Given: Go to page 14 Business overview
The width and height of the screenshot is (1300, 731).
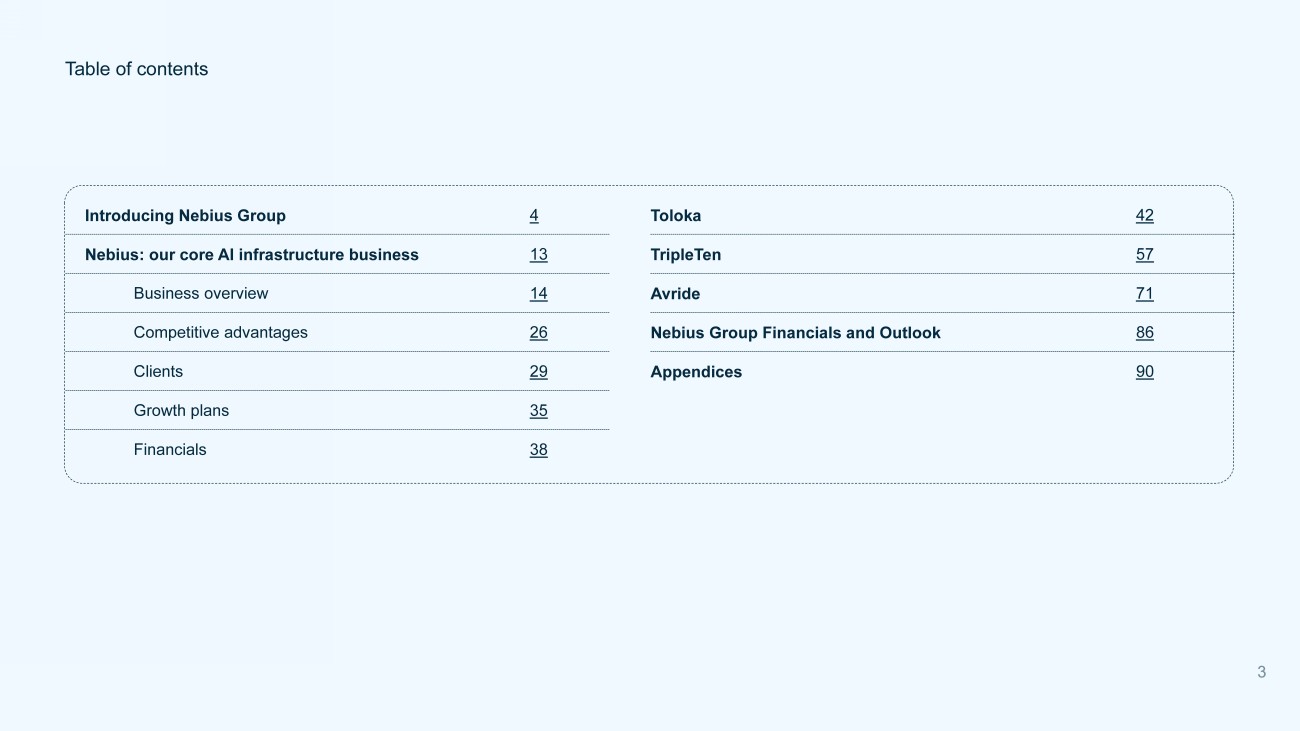Looking at the screenshot, I should coord(538,294).
